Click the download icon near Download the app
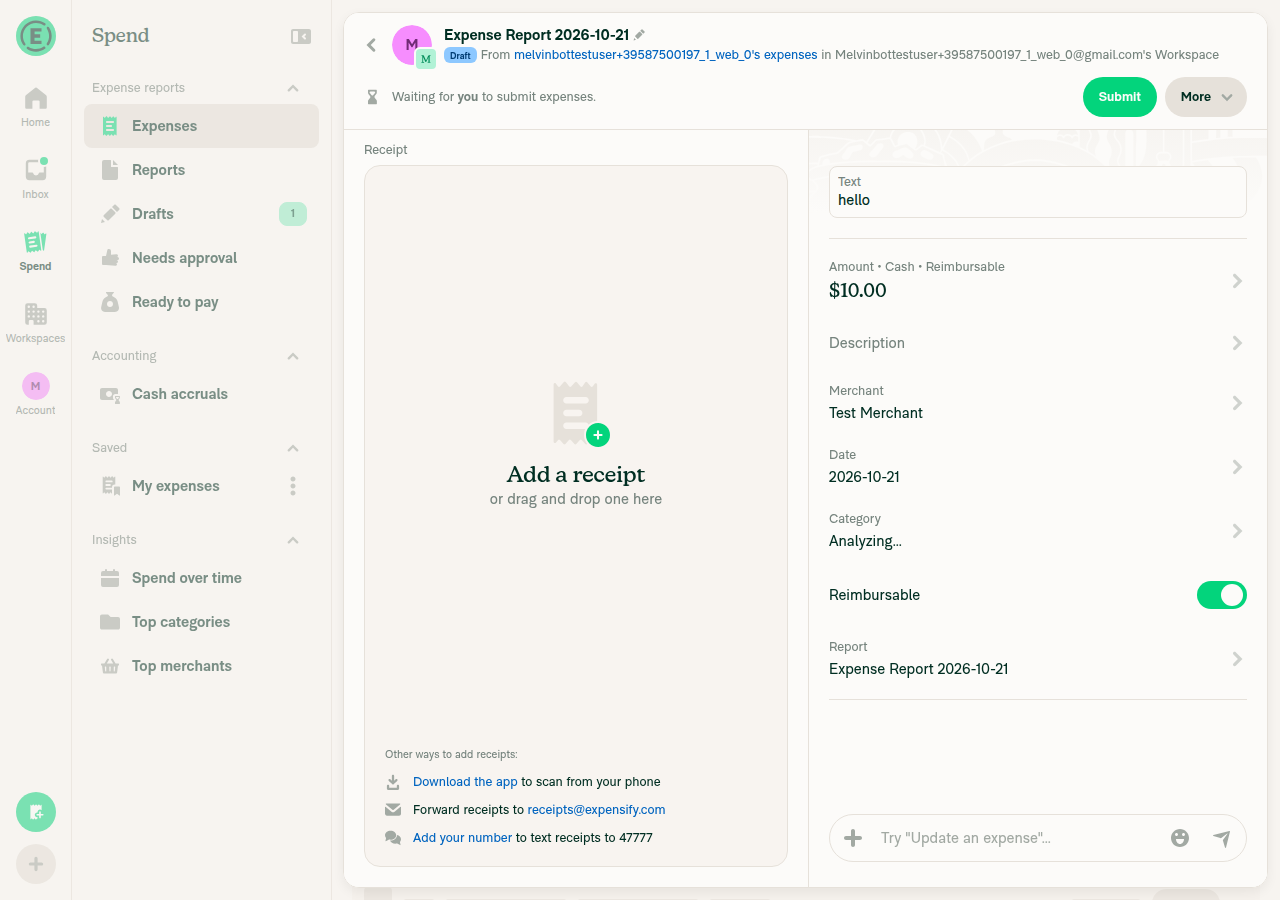1280x900 pixels. (x=393, y=782)
